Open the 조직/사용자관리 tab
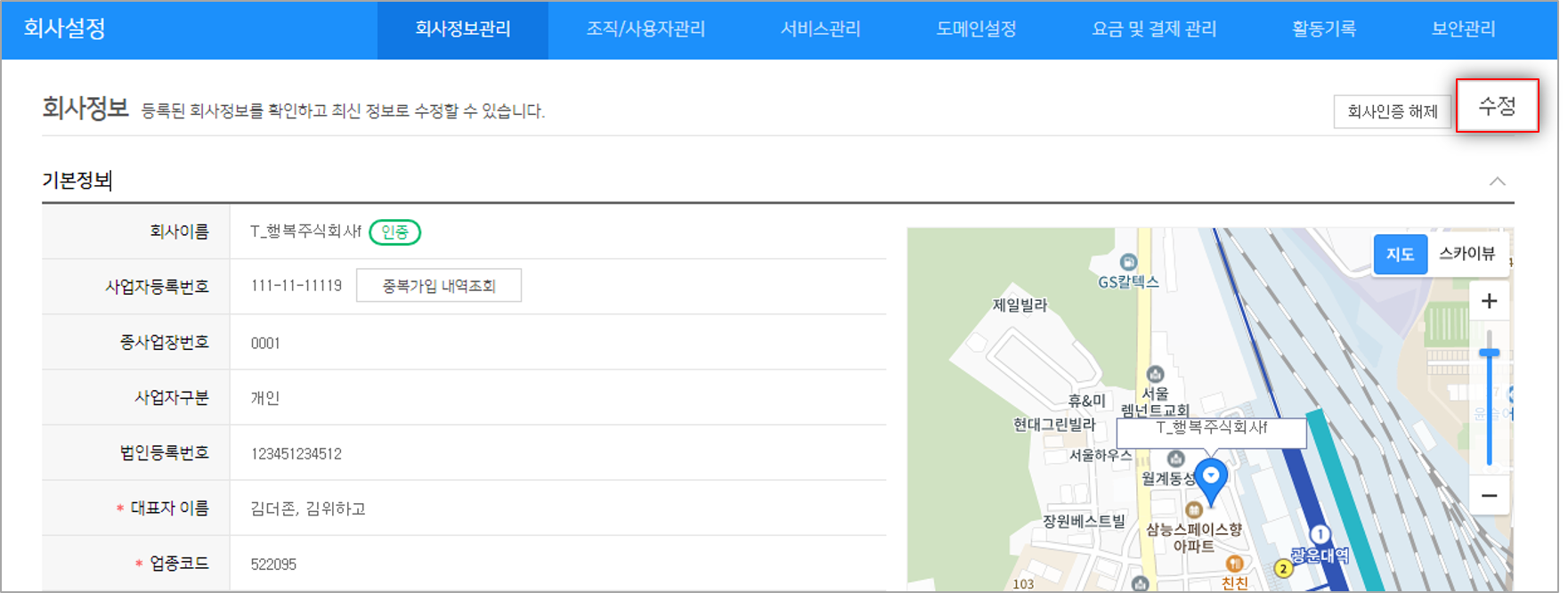The image size is (1568, 593). (645, 29)
